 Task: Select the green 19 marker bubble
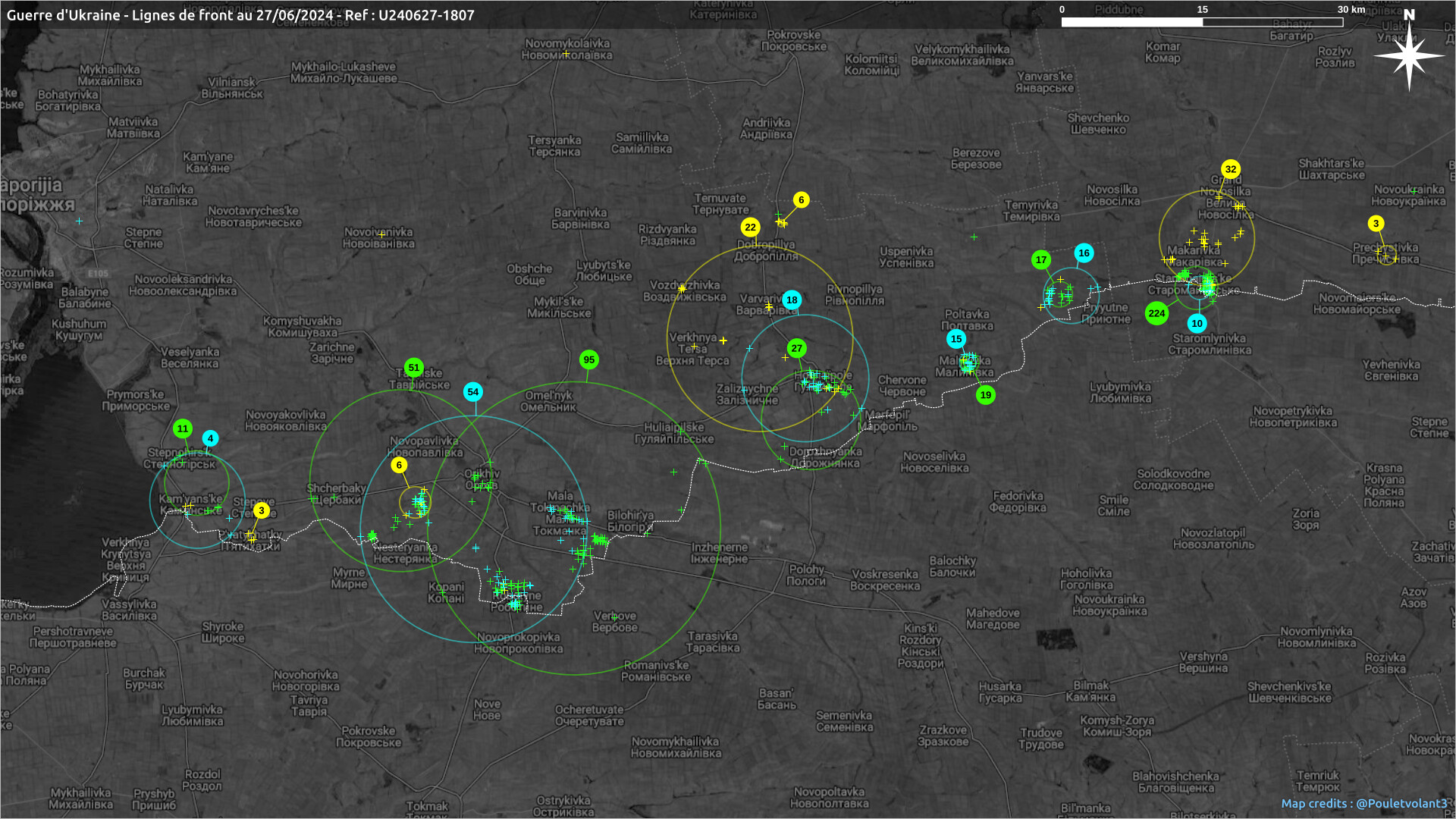[x=986, y=395]
